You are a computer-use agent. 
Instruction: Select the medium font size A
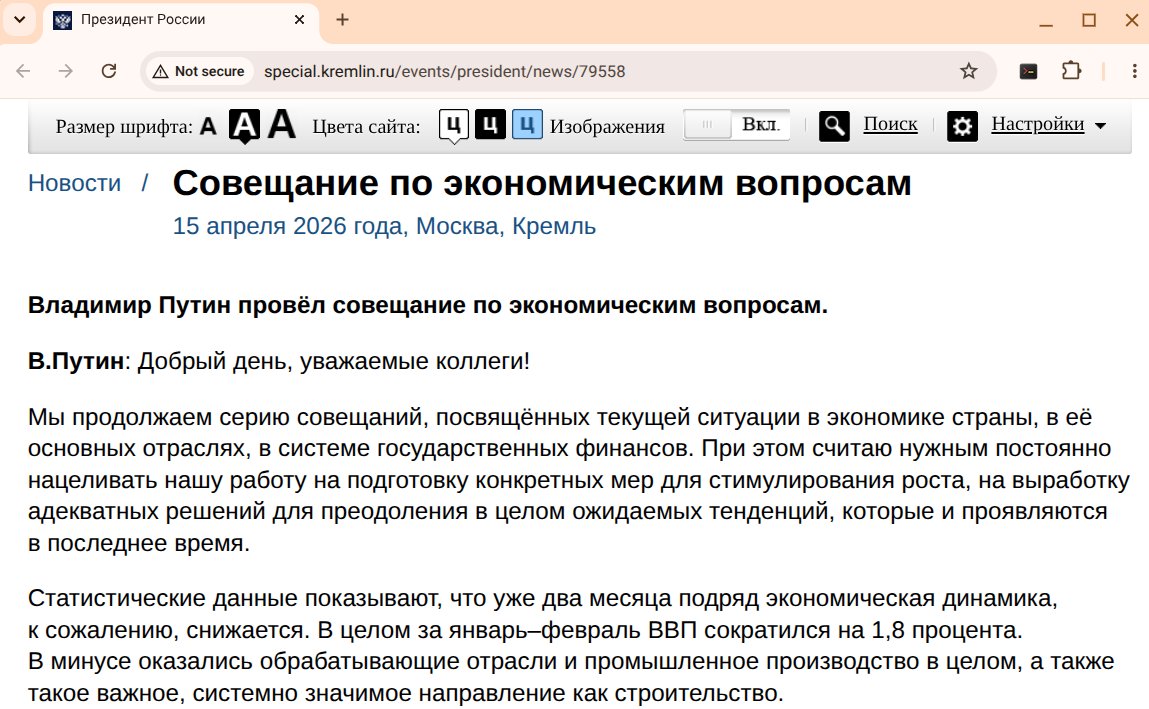[244, 125]
